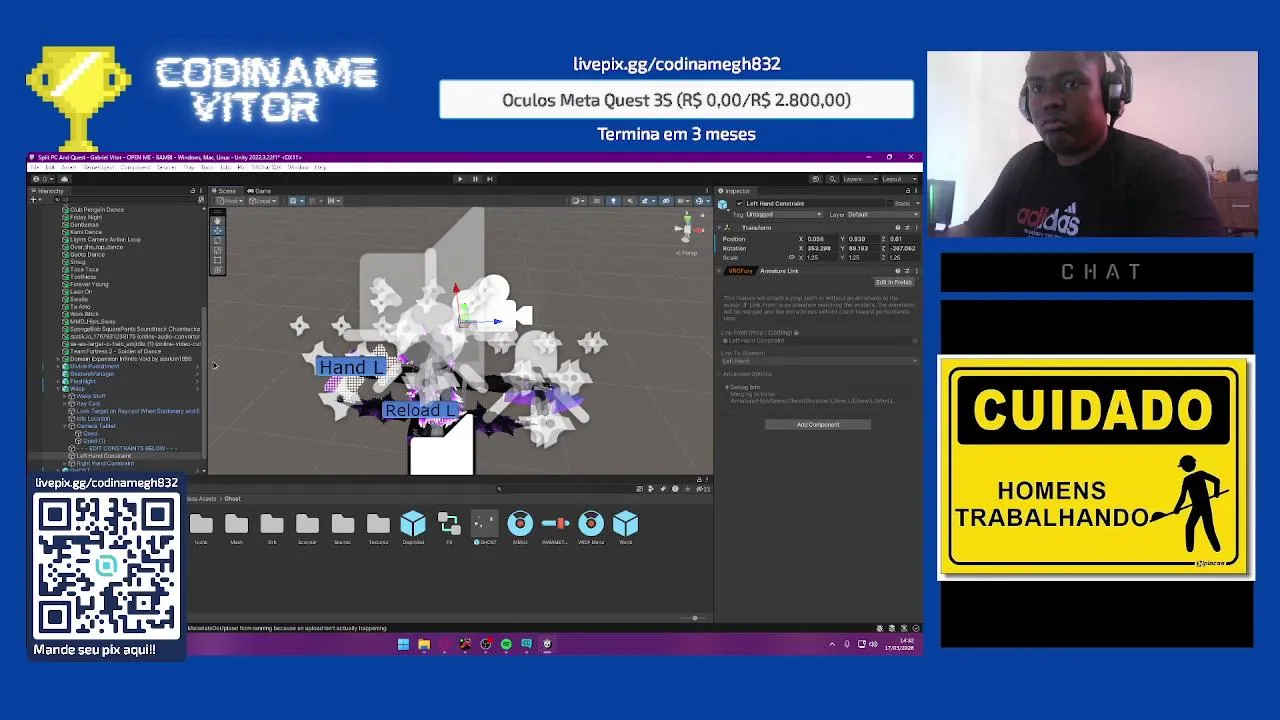Select Left Hand Constraint in Hierarchy

coord(104,456)
